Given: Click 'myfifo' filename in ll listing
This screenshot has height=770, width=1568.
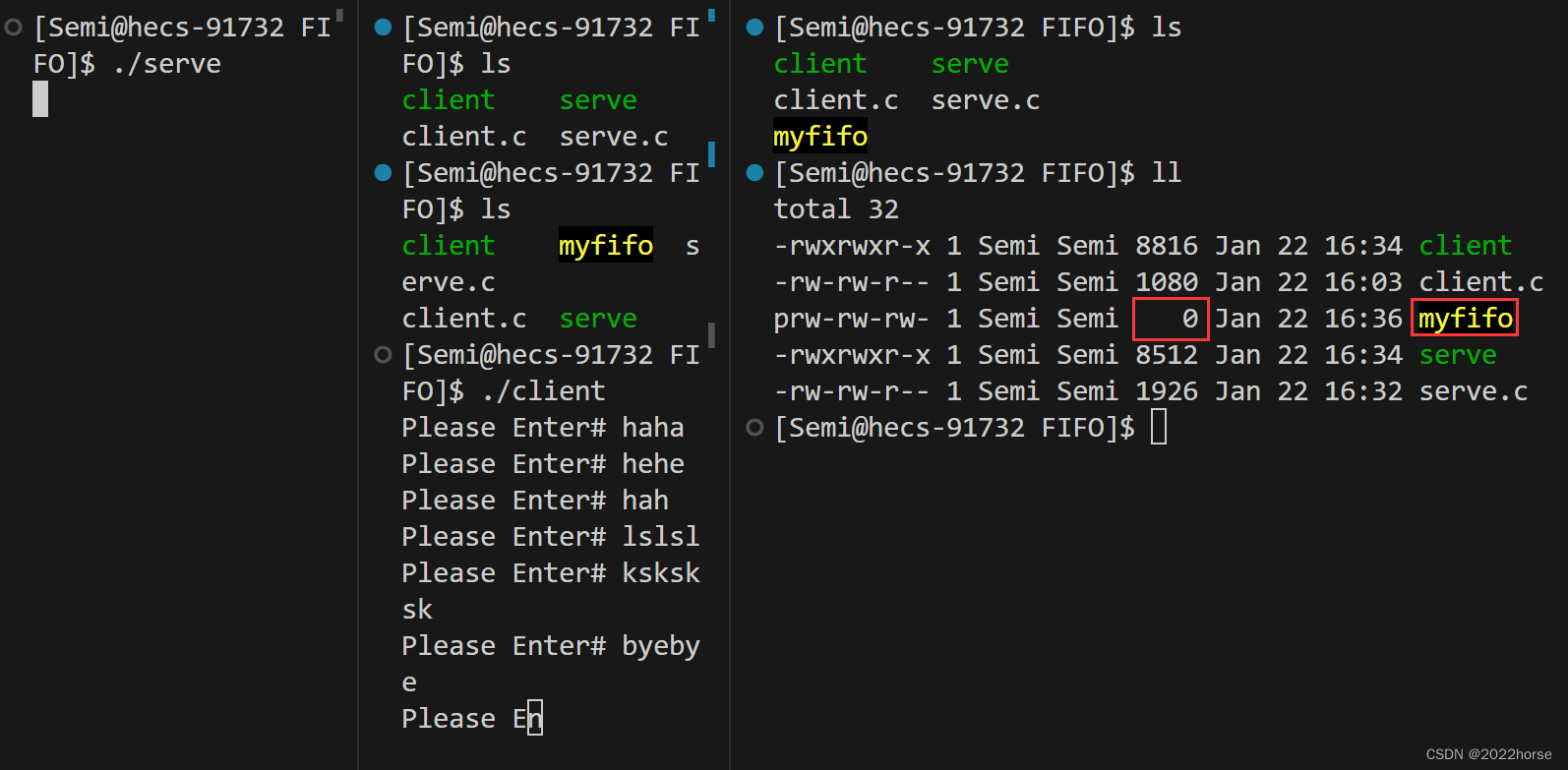Looking at the screenshot, I should click(x=1466, y=319).
